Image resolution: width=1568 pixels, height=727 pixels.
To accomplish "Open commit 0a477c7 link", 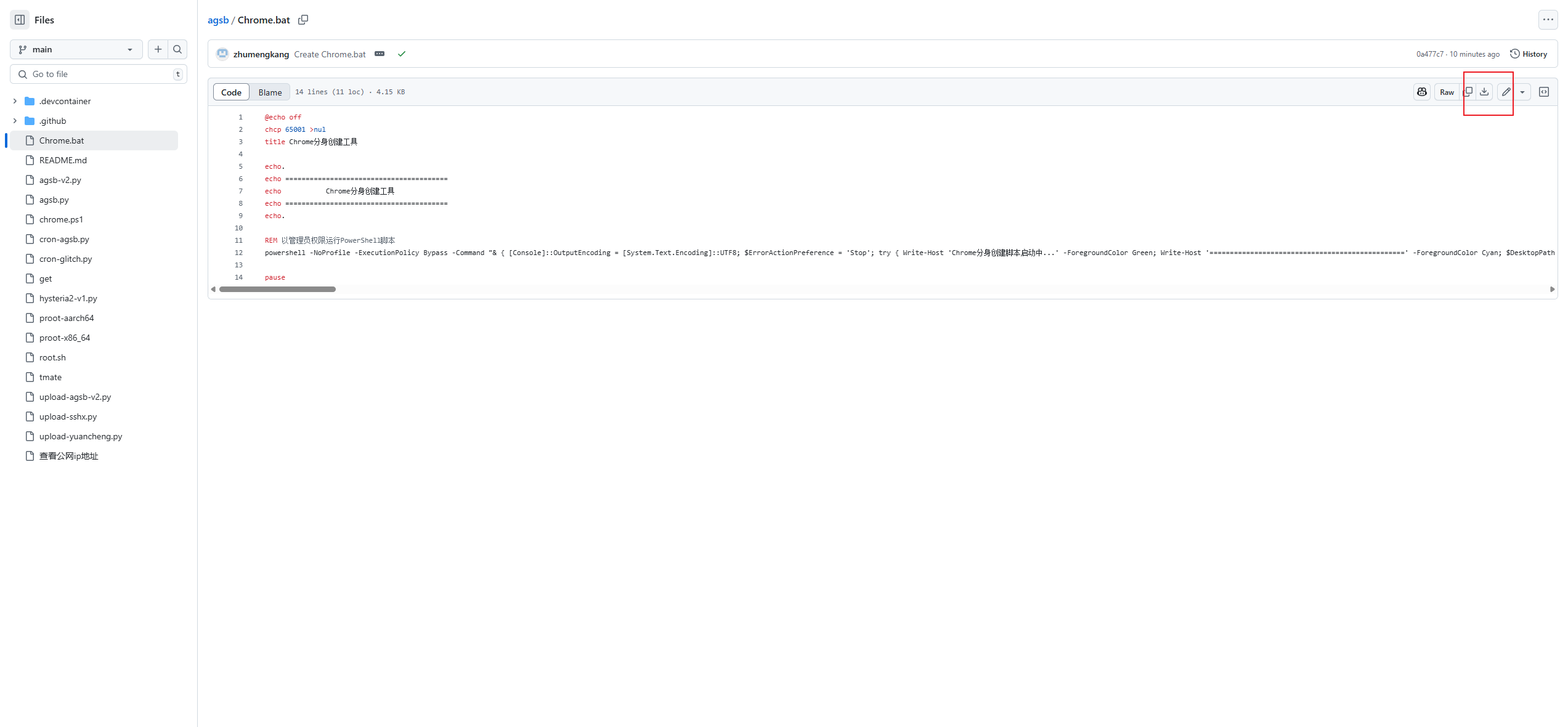I will [x=1429, y=54].
